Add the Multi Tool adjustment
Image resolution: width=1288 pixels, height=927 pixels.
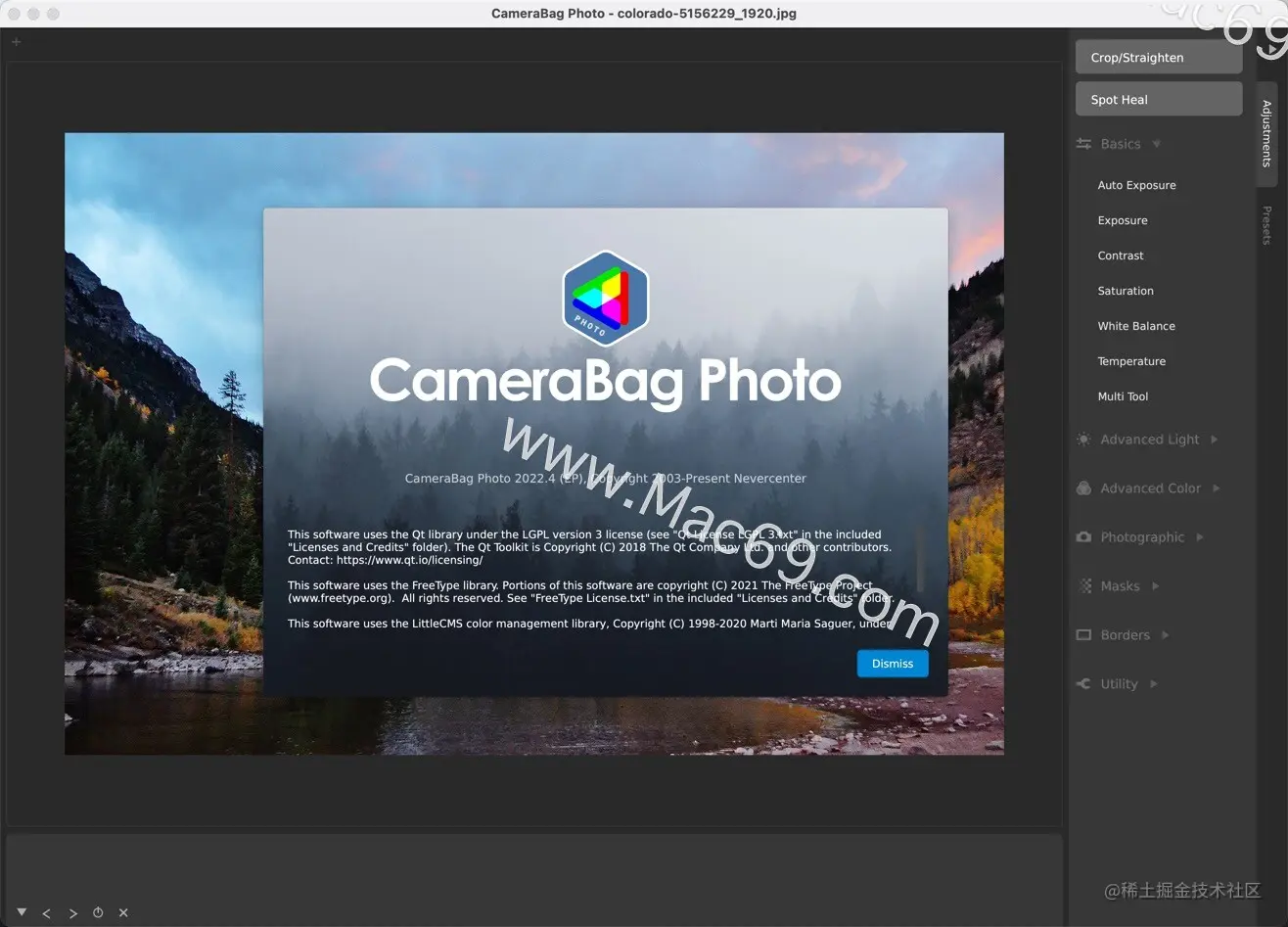click(x=1123, y=396)
